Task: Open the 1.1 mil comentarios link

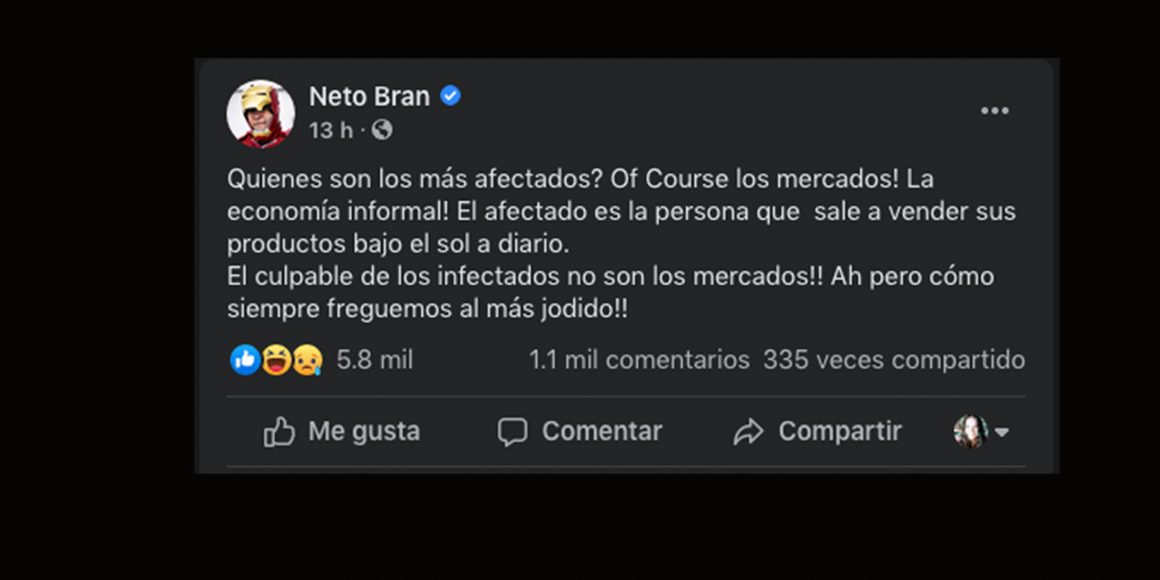Action: point(639,359)
